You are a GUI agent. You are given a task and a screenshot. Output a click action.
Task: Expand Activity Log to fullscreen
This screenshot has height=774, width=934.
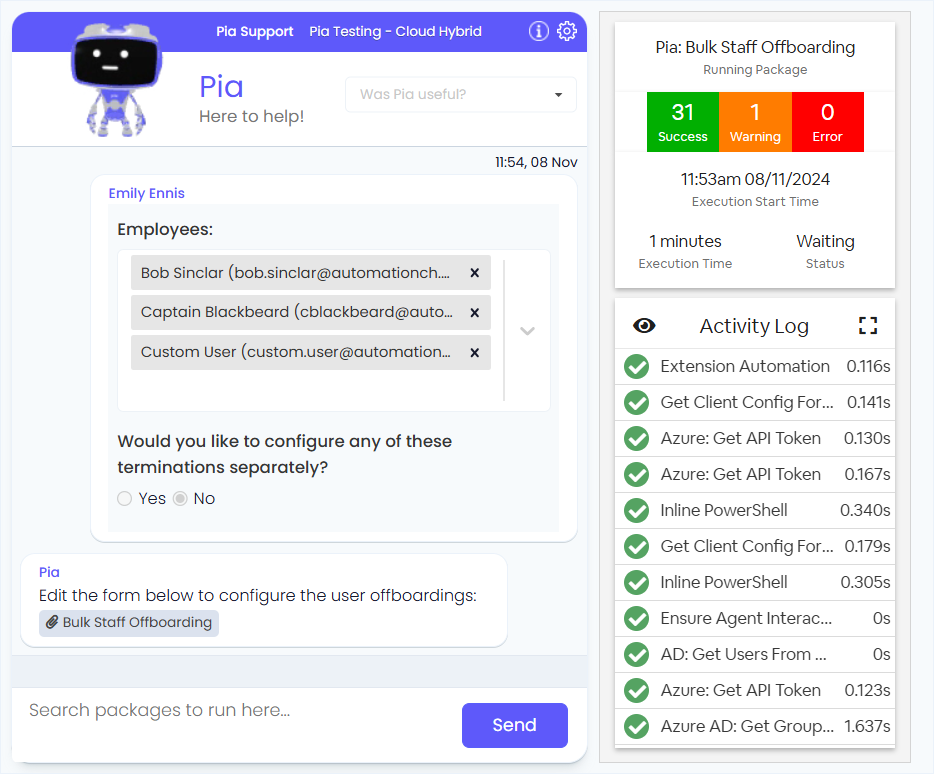pyautogui.click(x=868, y=325)
